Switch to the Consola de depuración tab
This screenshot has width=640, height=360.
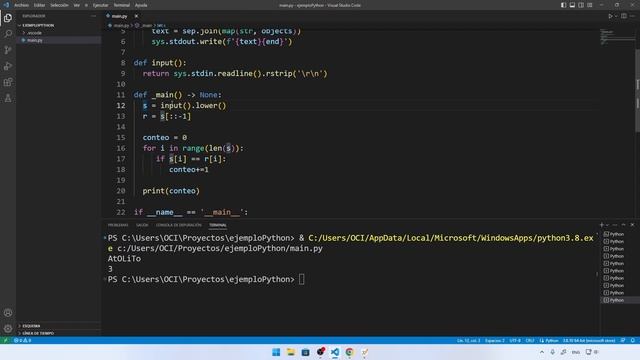click(179, 225)
